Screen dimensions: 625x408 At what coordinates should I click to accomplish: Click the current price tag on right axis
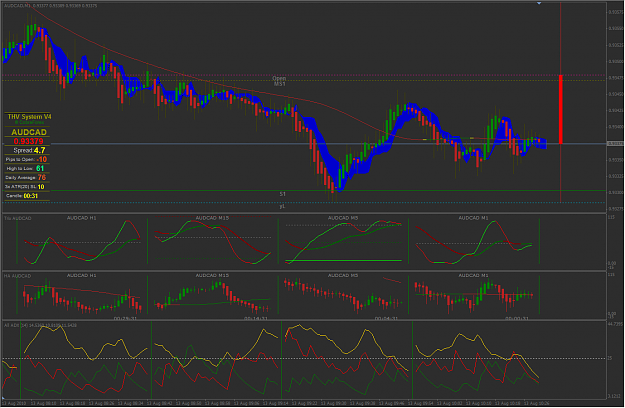point(615,143)
